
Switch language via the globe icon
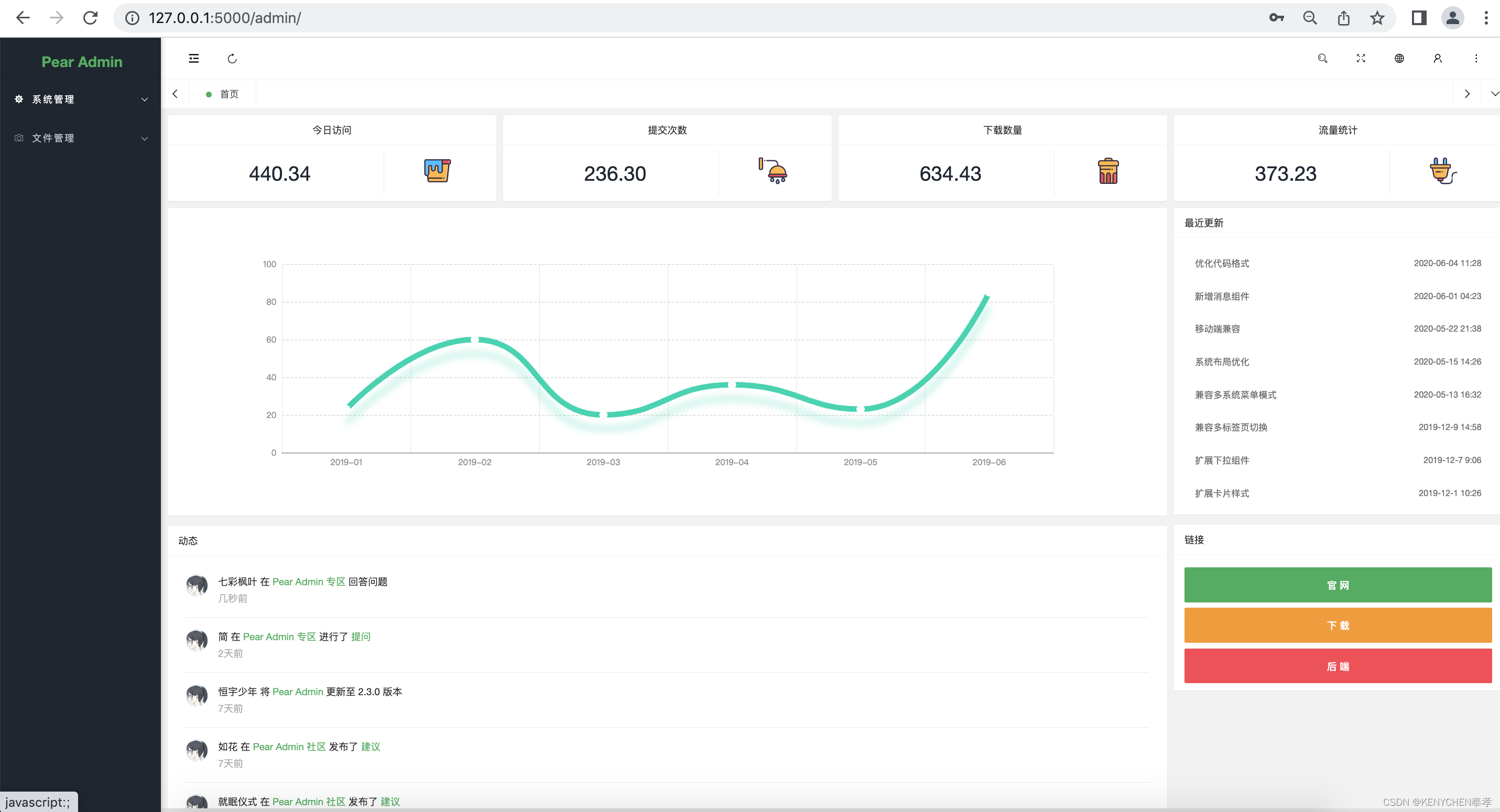click(x=1399, y=58)
